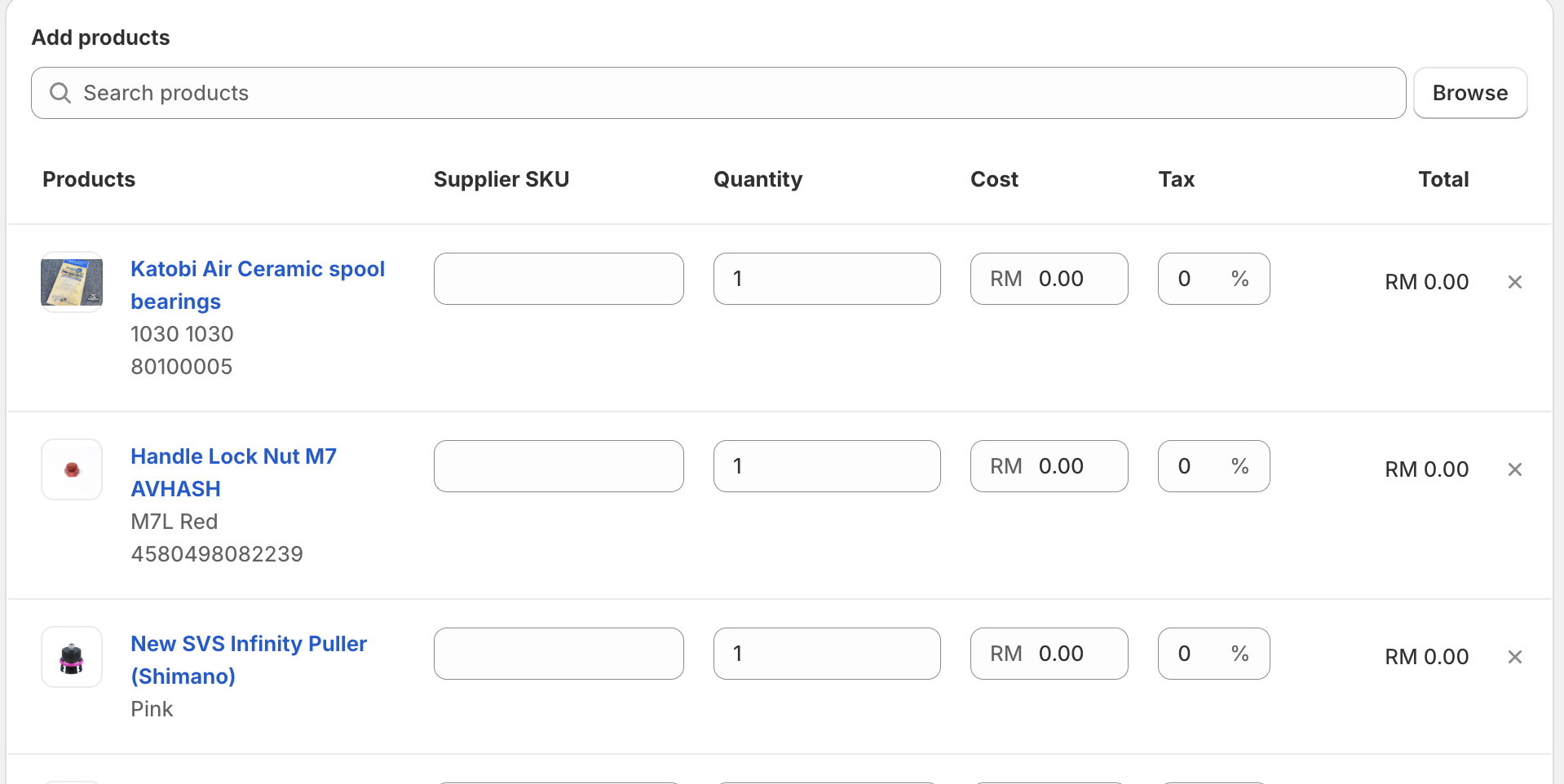Open Handle Lock Nut red thumbnail
This screenshot has height=784, width=1564.
click(x=72, y=469)
